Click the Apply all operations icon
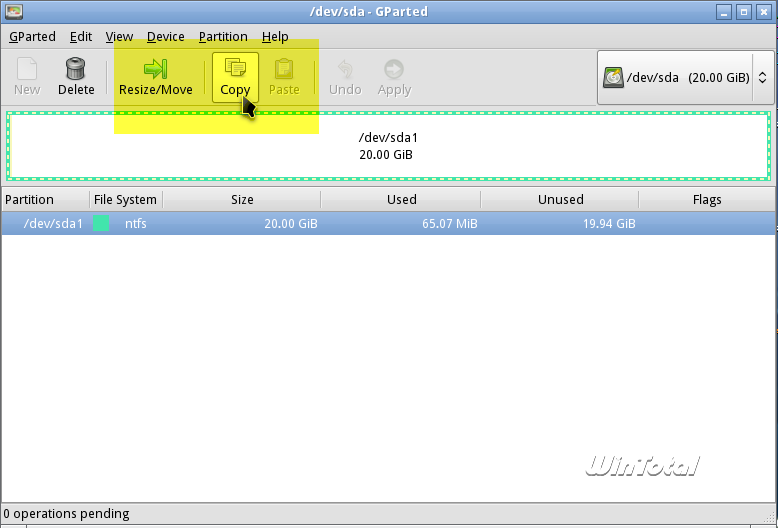The image size is (778, 528). [x=394, y=69]
